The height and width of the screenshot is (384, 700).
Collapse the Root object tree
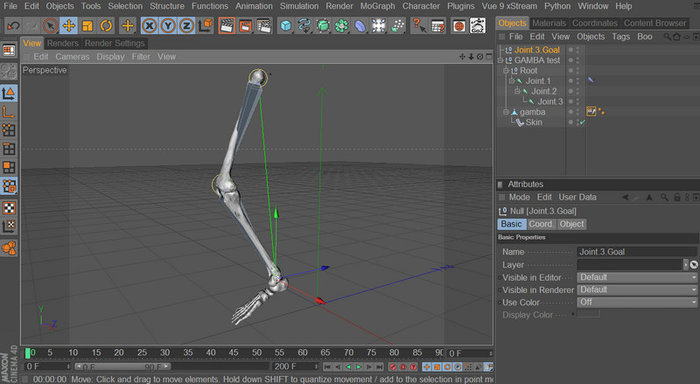506,71
